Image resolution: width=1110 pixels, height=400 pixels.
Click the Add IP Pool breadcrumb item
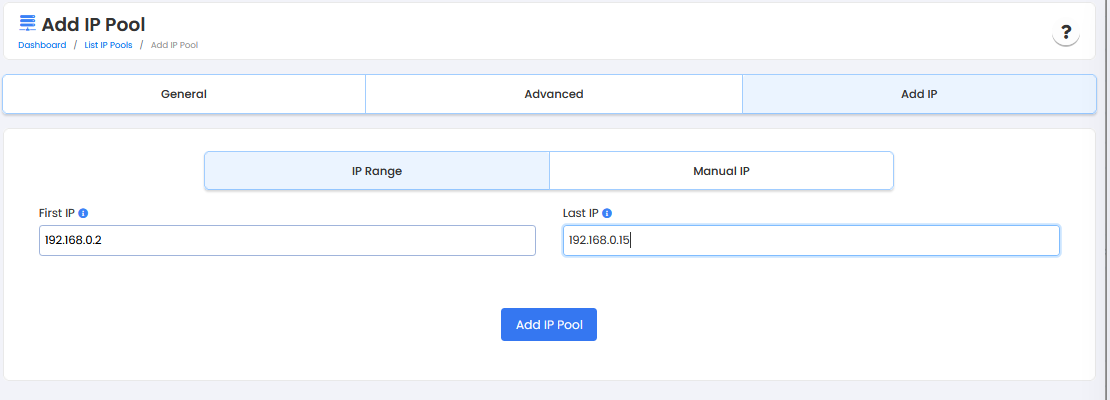click(174, 45)
